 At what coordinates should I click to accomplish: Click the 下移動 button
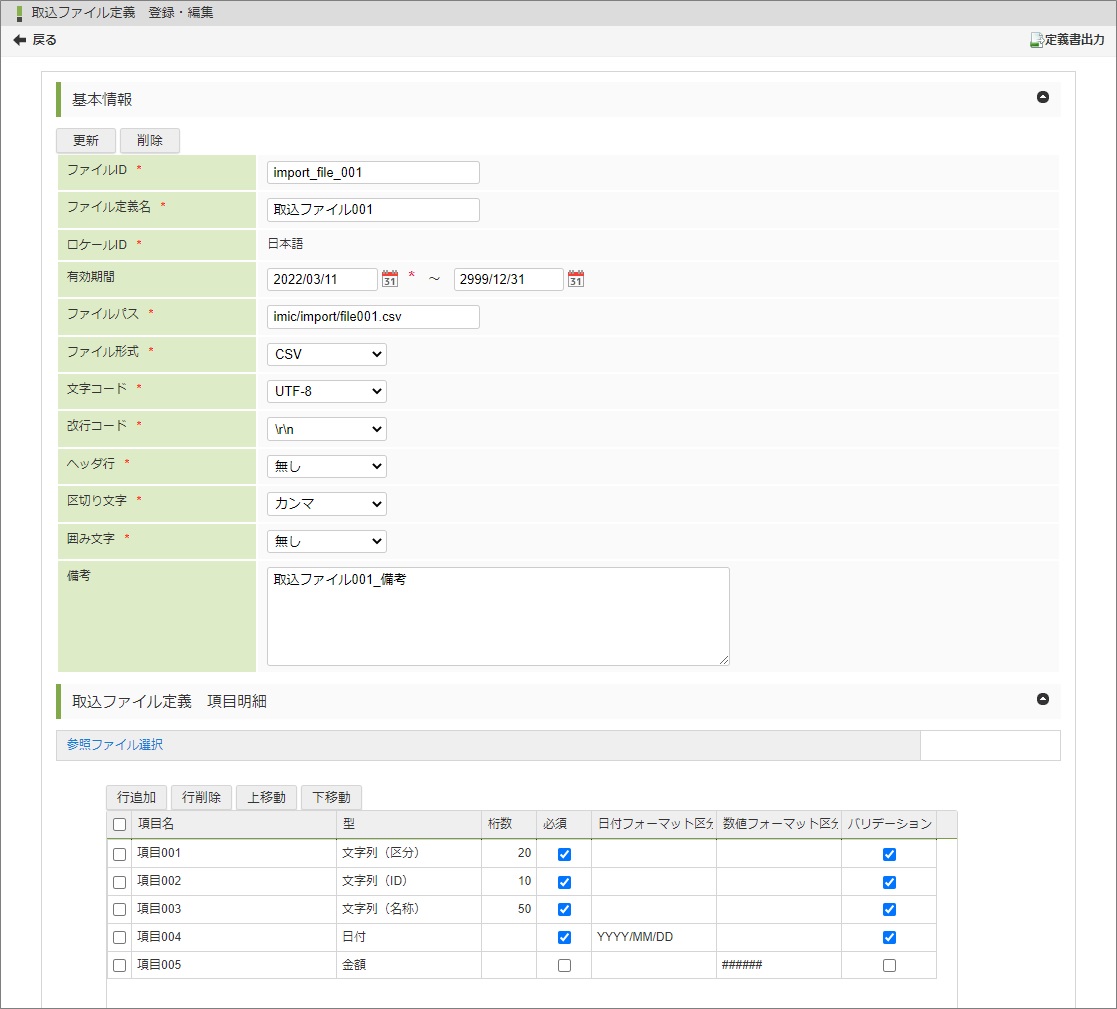(x=331, y=797)
